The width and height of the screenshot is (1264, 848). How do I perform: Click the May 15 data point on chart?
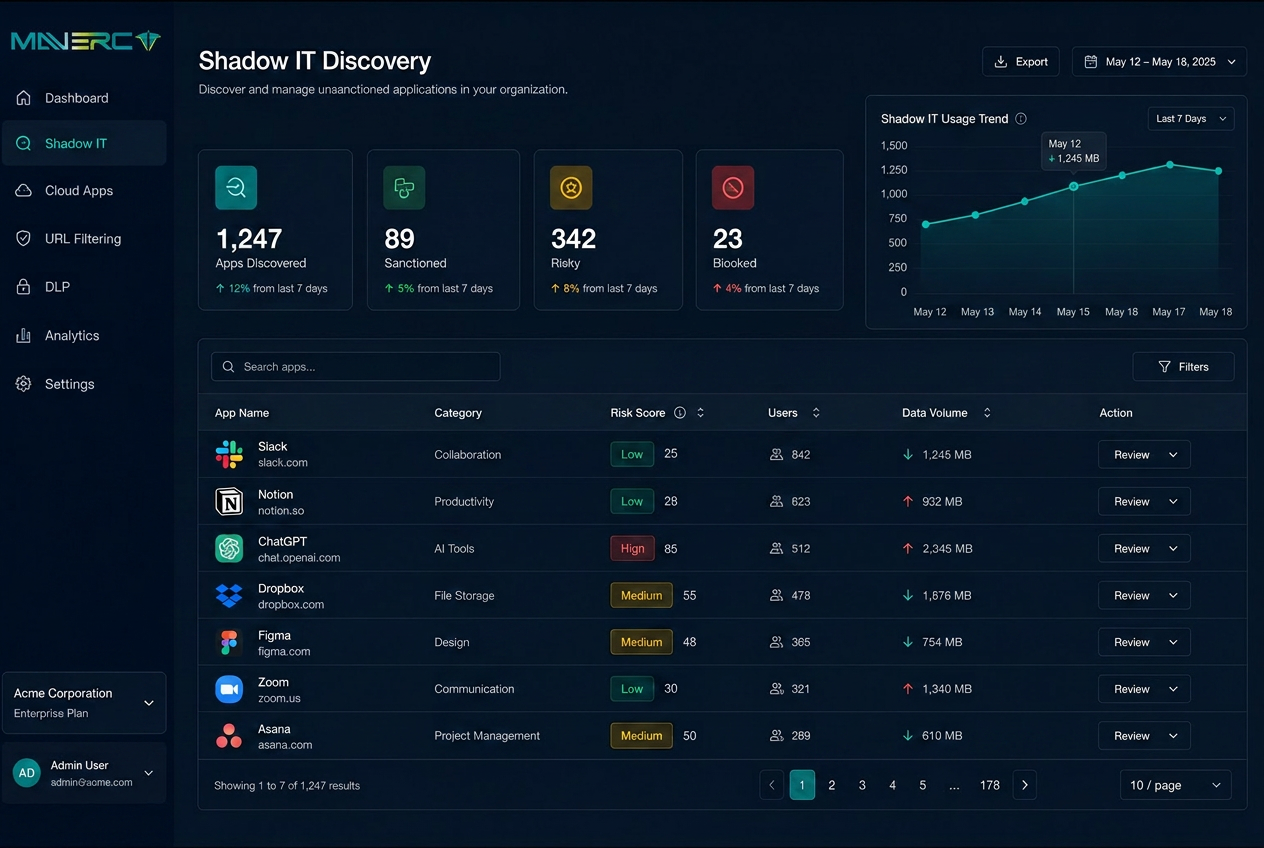click(1073, 186)
